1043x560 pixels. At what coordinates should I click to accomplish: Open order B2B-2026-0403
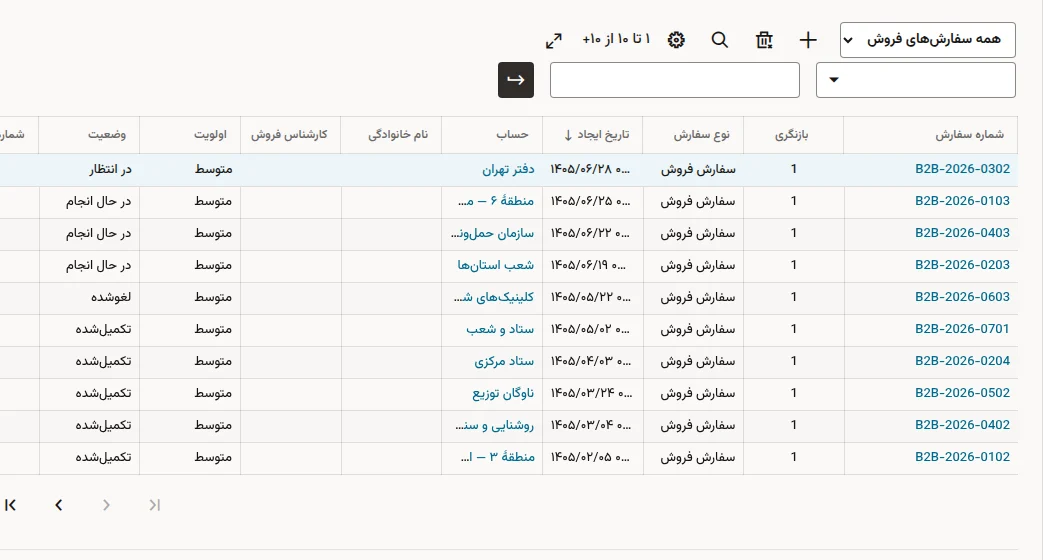(x=962, y=233)
